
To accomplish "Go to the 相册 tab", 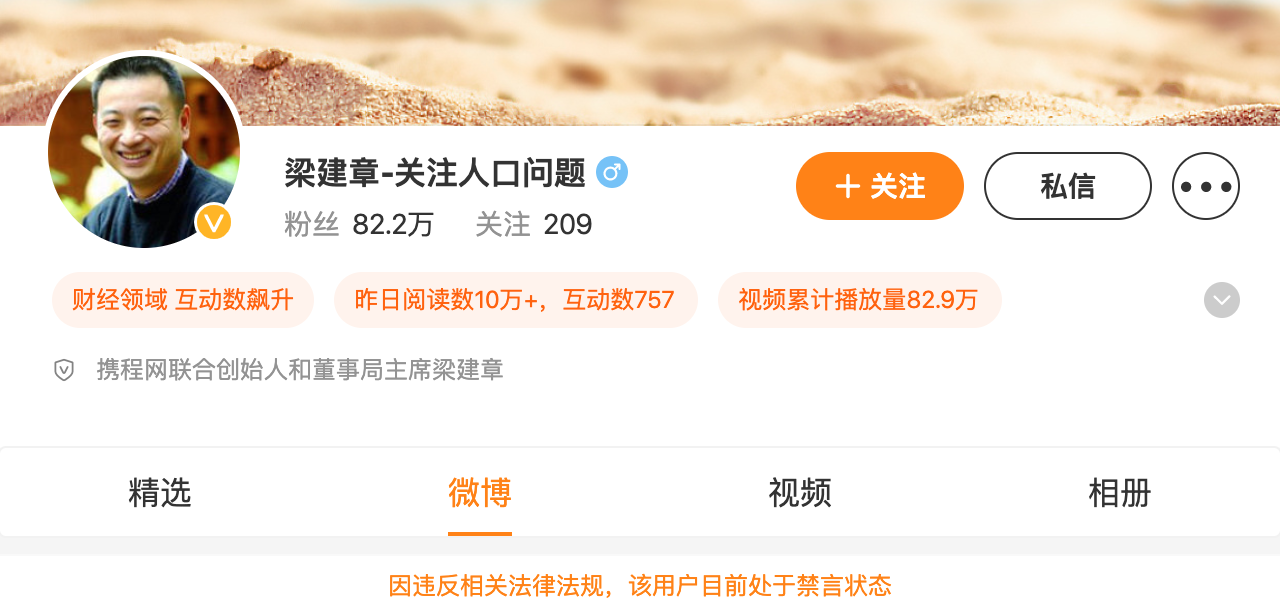I will (1120, 493).
